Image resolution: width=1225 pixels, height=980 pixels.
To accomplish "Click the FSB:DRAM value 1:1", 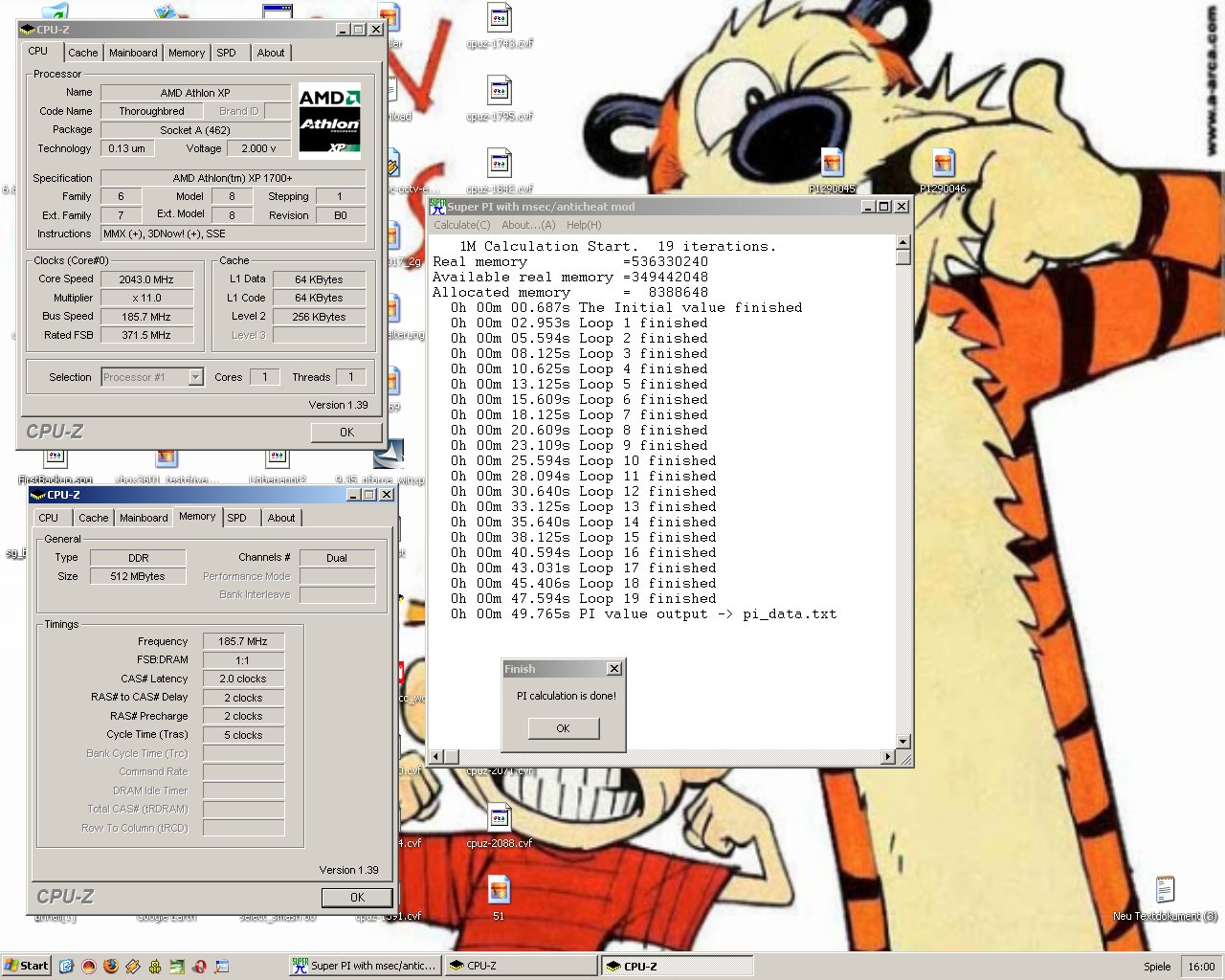I will click(x=243, y=660).
